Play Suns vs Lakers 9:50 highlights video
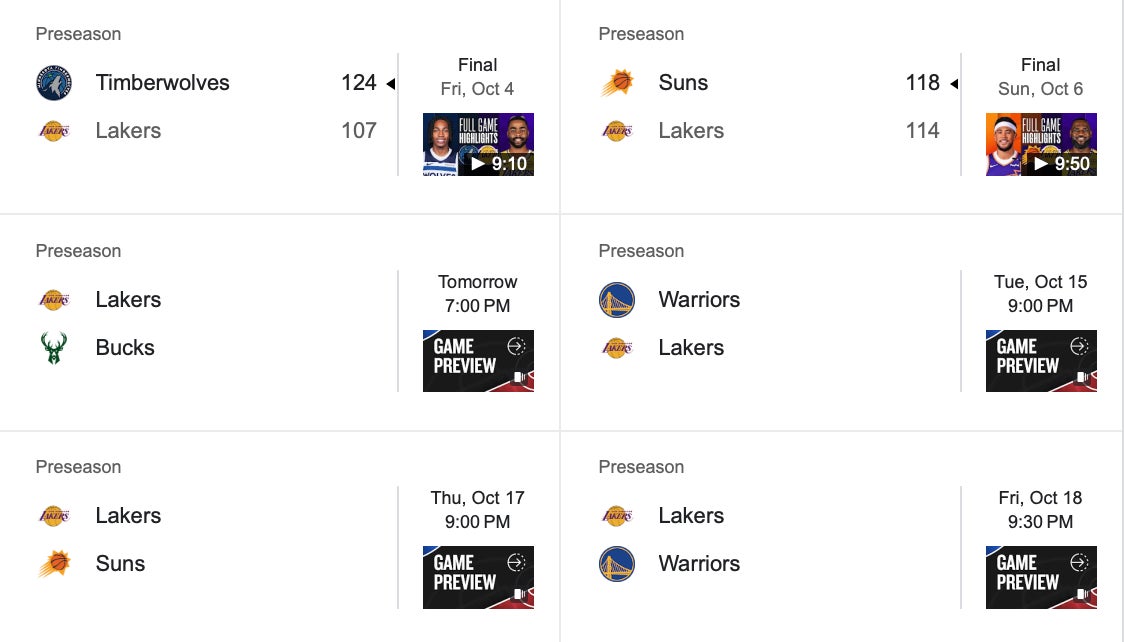The image size is (1124, 642). pos(1041,145)
